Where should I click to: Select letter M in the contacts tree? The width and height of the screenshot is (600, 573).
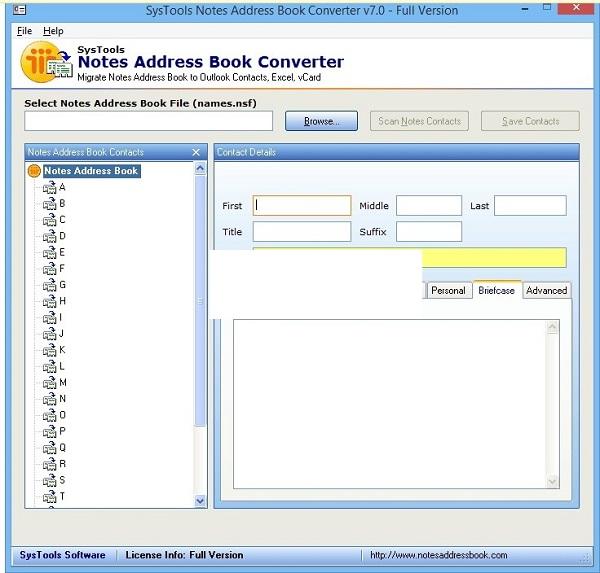click(63, 382)
